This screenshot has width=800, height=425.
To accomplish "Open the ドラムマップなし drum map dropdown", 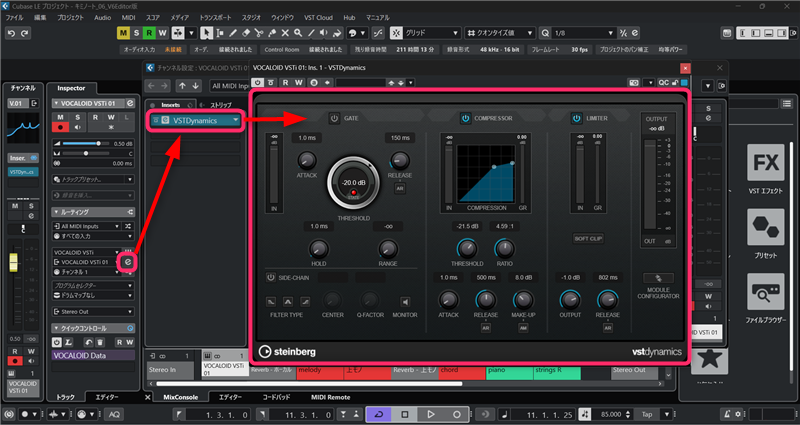I will 93,295.
